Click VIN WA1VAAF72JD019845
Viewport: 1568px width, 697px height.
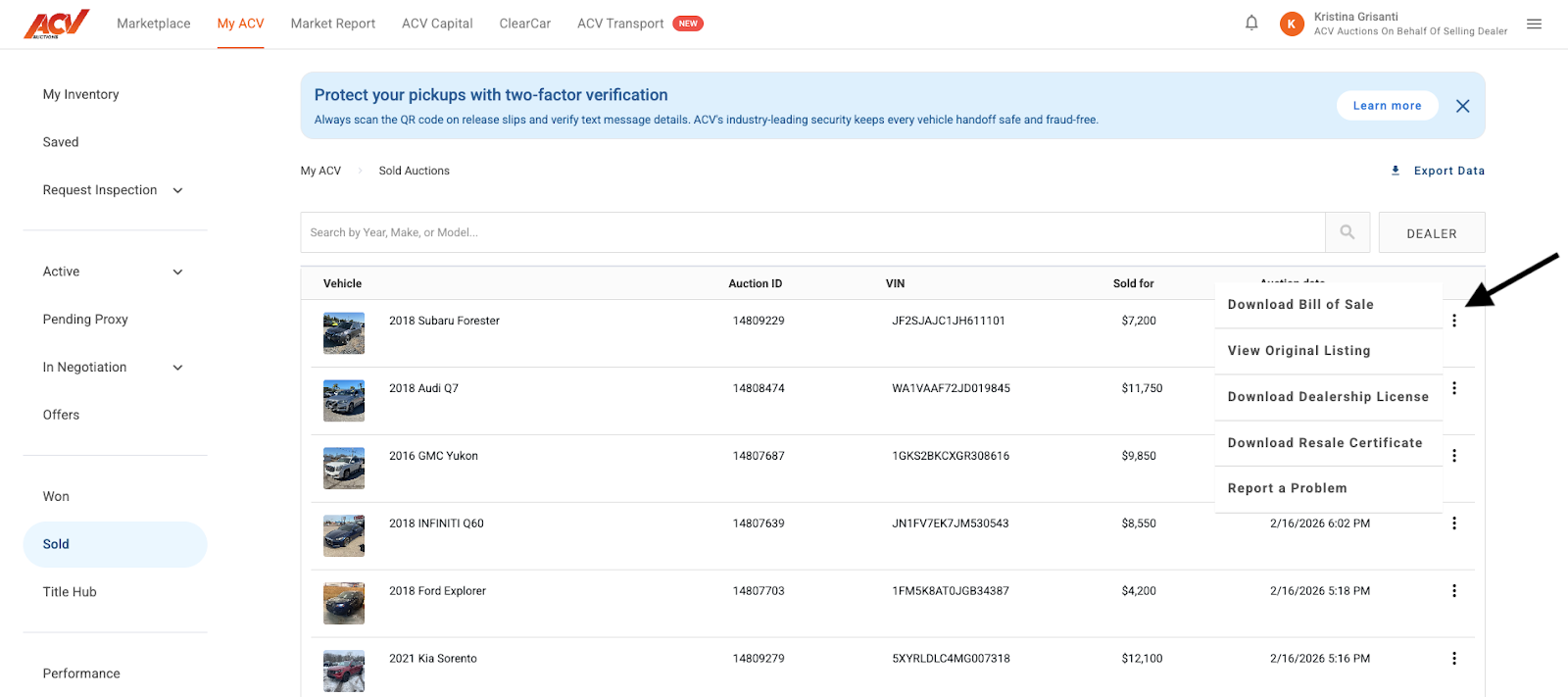click(x=951, y=388)
